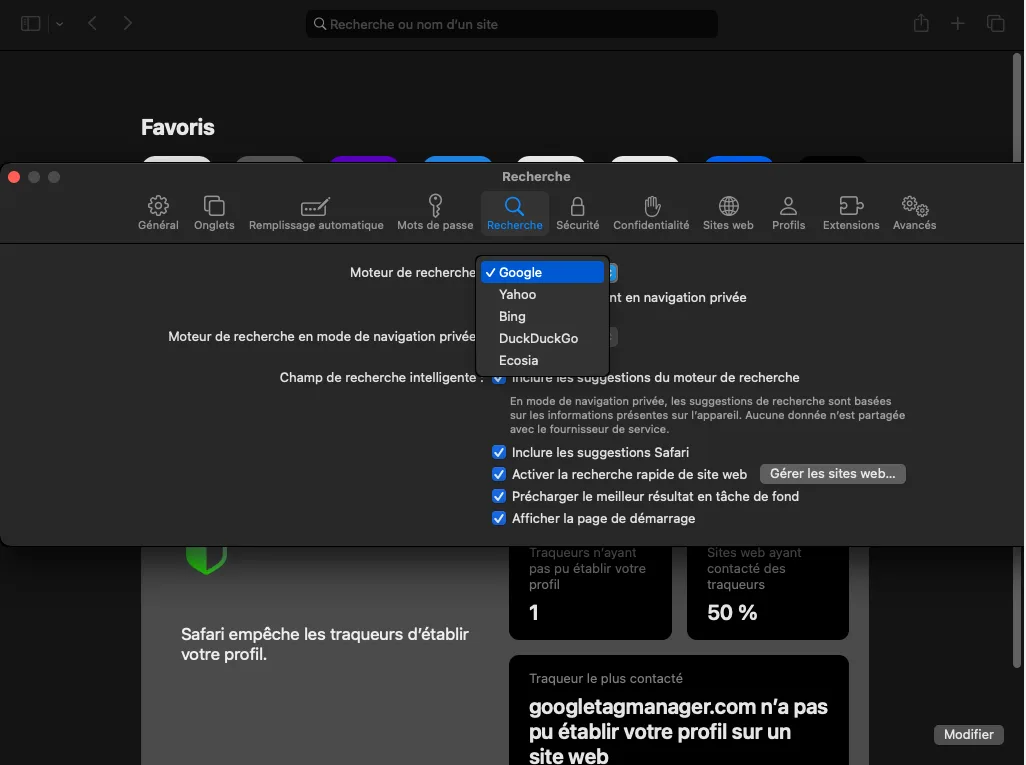Open the Confidentialité hand tab
Viewport: 1026px width, 765px height.
click(x=651, y=213)
